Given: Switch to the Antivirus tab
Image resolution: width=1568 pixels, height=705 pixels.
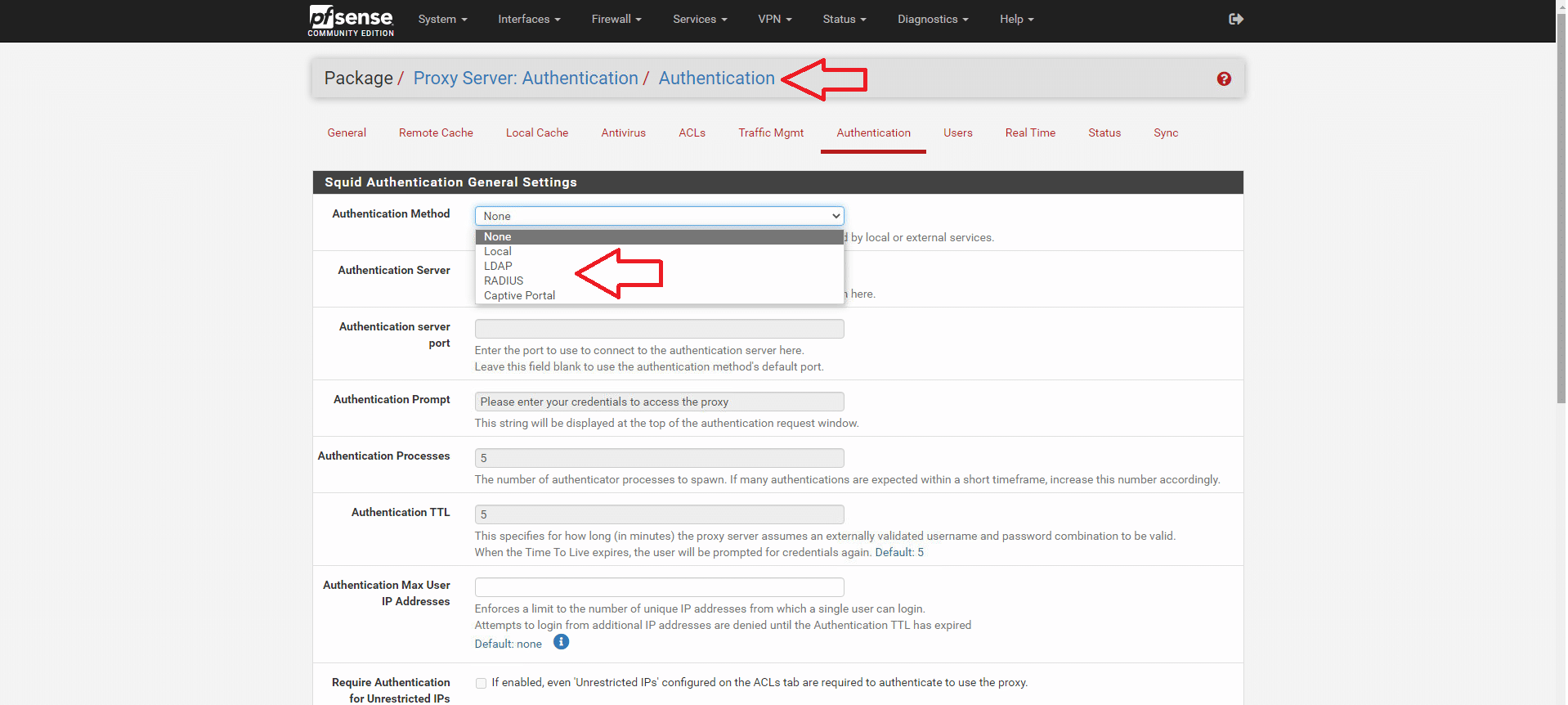Looking at the screenshot, I should tap(623, 132).
